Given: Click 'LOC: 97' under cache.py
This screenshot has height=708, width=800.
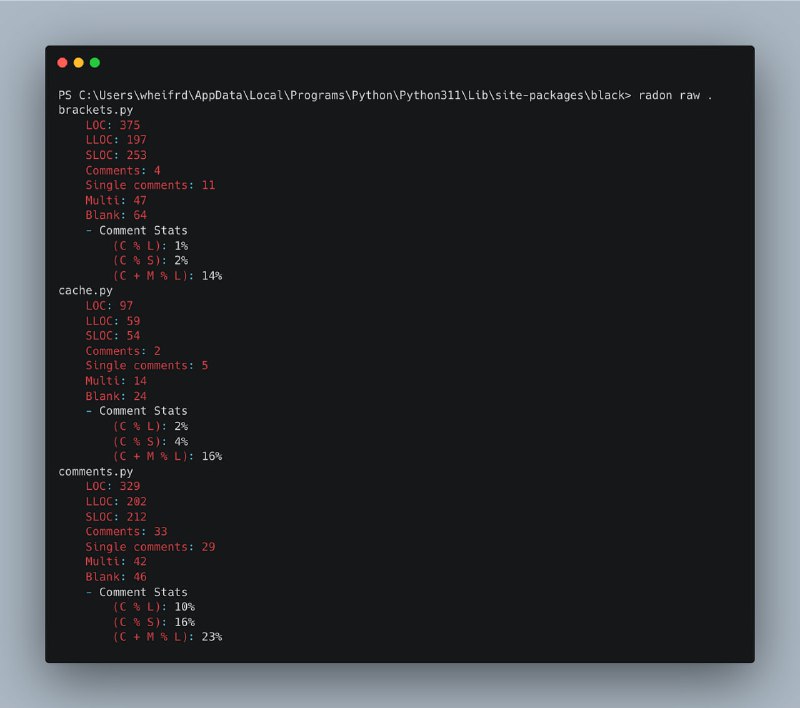Looking at the screenshot, I should [x=109, y=306].
